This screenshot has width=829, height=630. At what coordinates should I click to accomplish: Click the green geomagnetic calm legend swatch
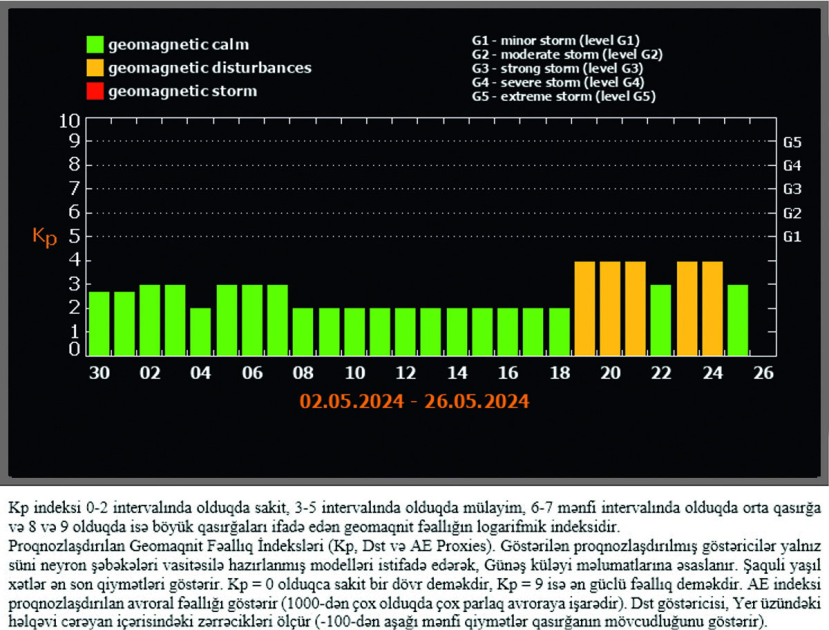point(95,44)
